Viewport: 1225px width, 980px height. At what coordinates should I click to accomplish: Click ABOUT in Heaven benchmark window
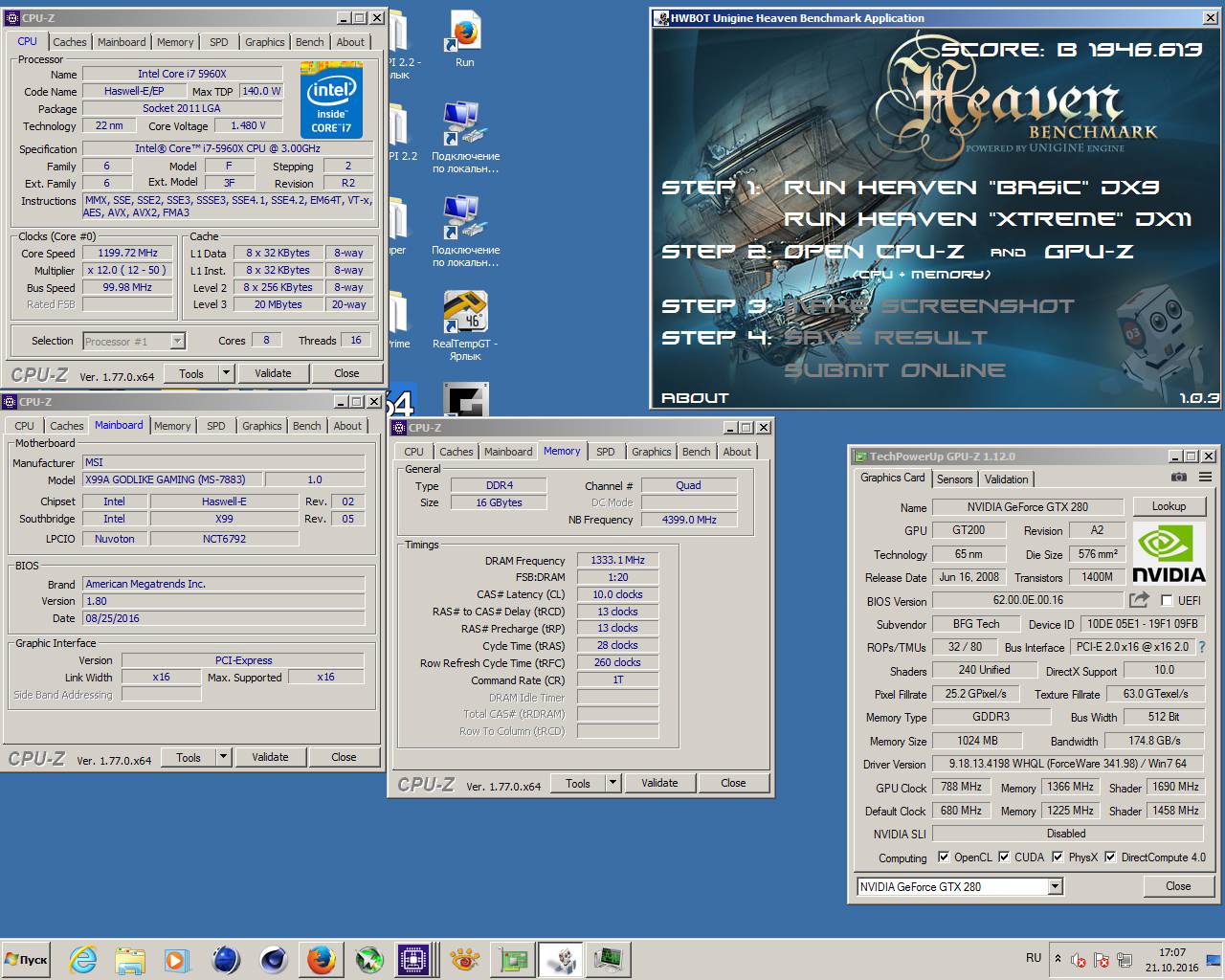[x=695, y=398]
